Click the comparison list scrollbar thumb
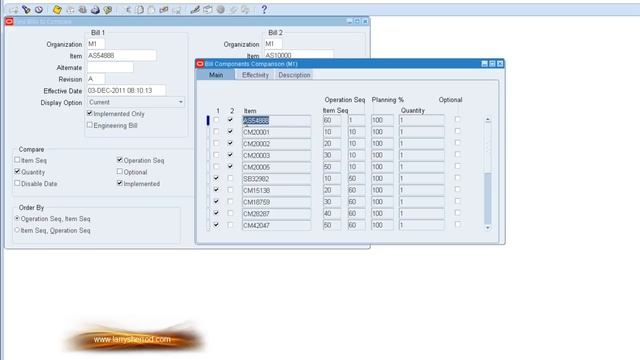 point(488,198)
